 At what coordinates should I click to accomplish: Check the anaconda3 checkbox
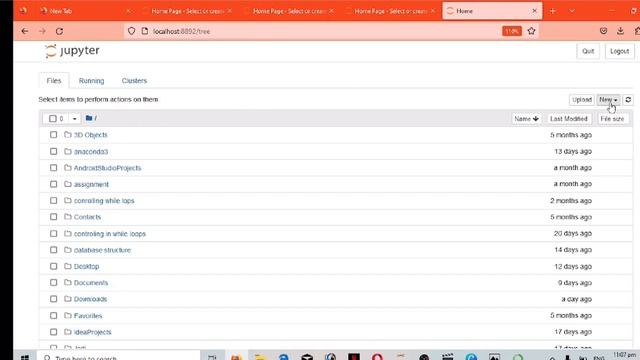(53, 151)
